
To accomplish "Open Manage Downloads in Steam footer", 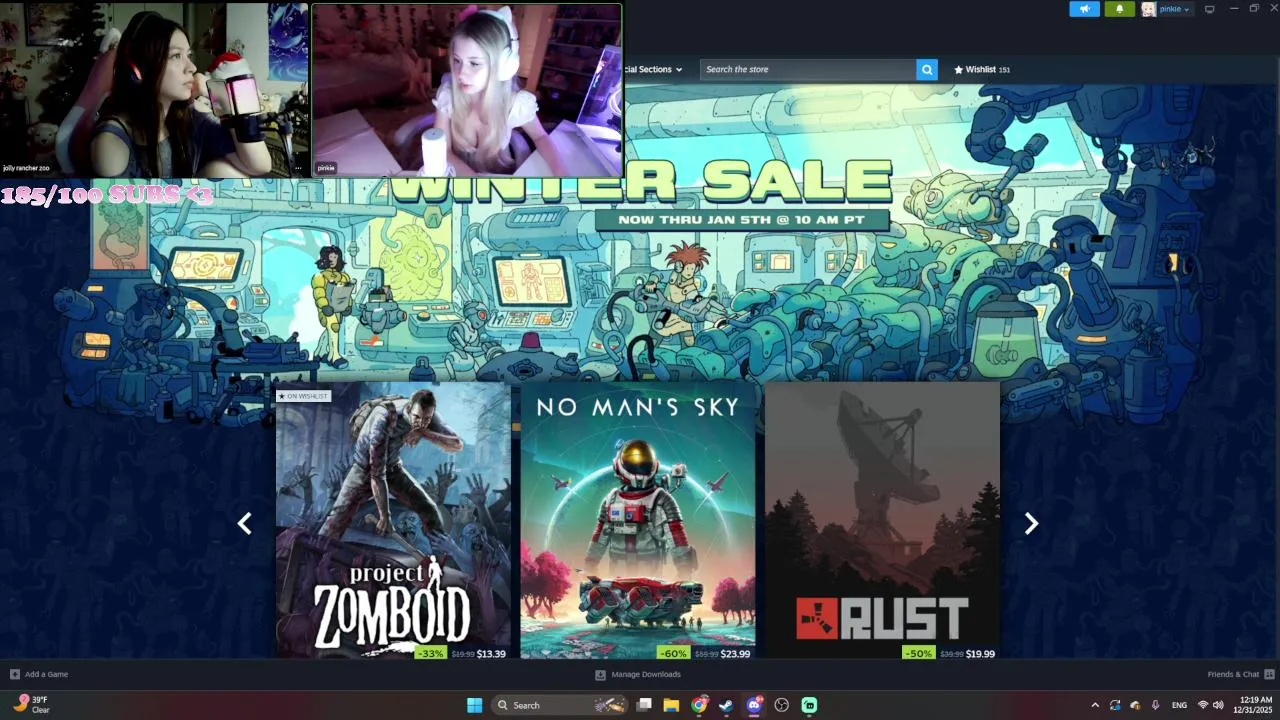I will coord(638,674).
